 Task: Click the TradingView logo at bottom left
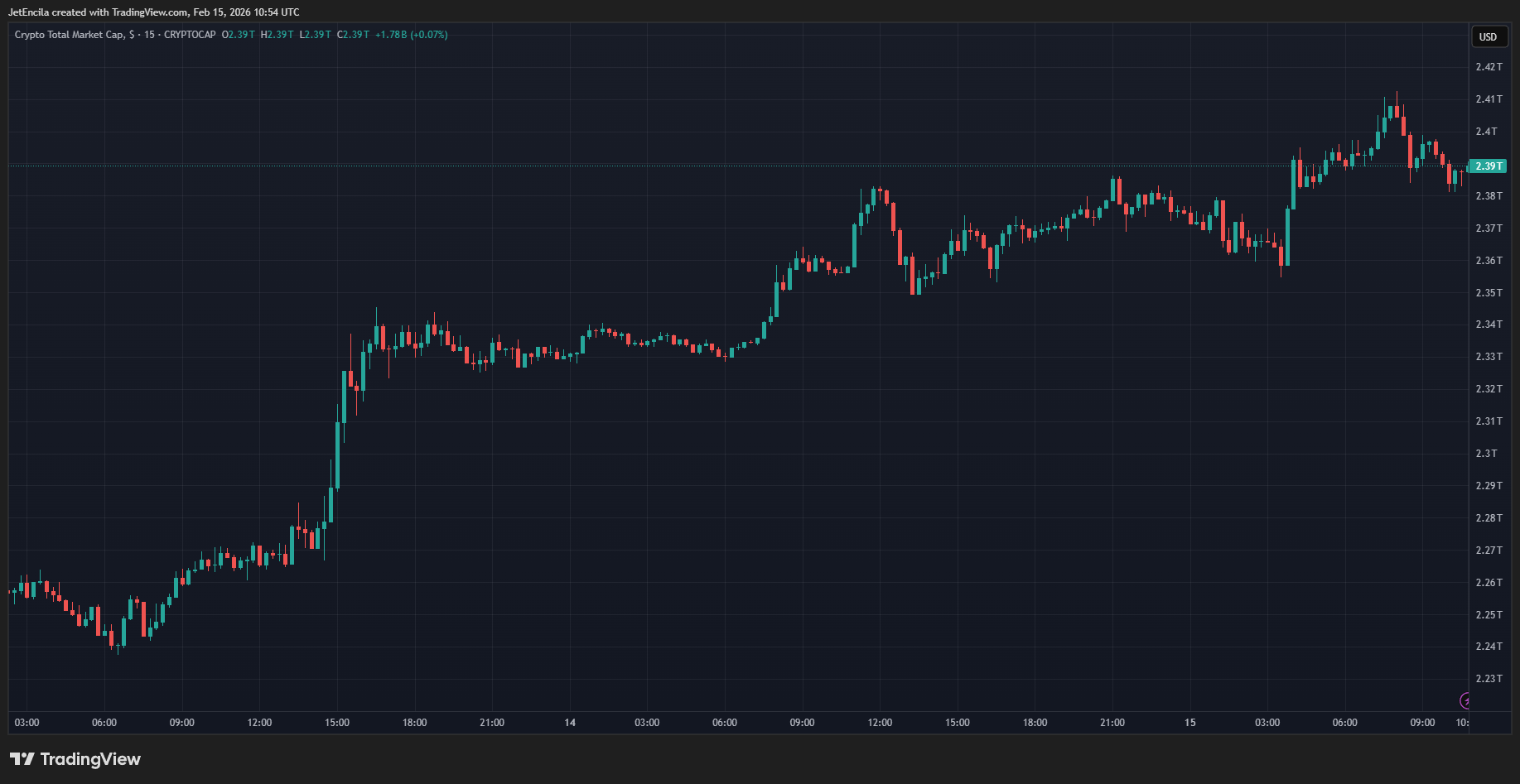pos(75,759)
